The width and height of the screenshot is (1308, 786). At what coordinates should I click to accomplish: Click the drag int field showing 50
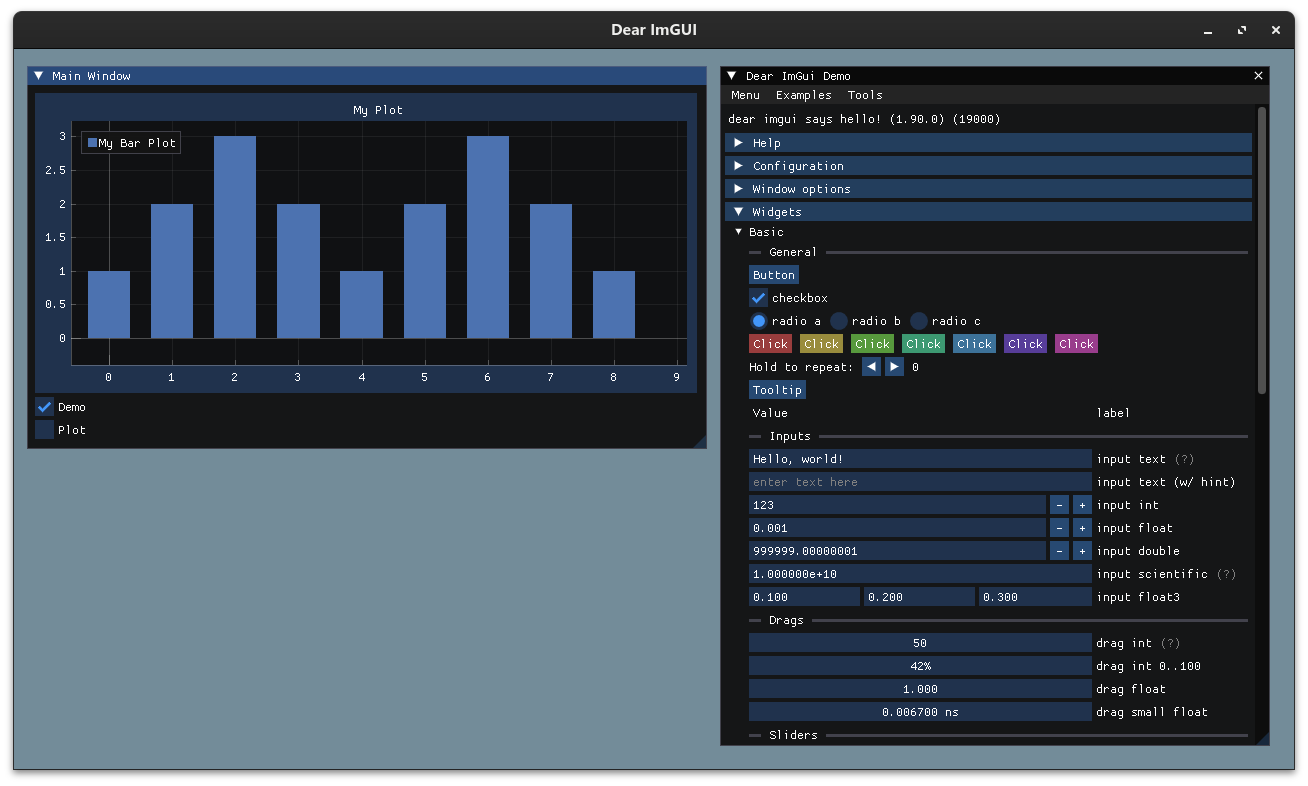pyautogui.click(x=920, y=643)
